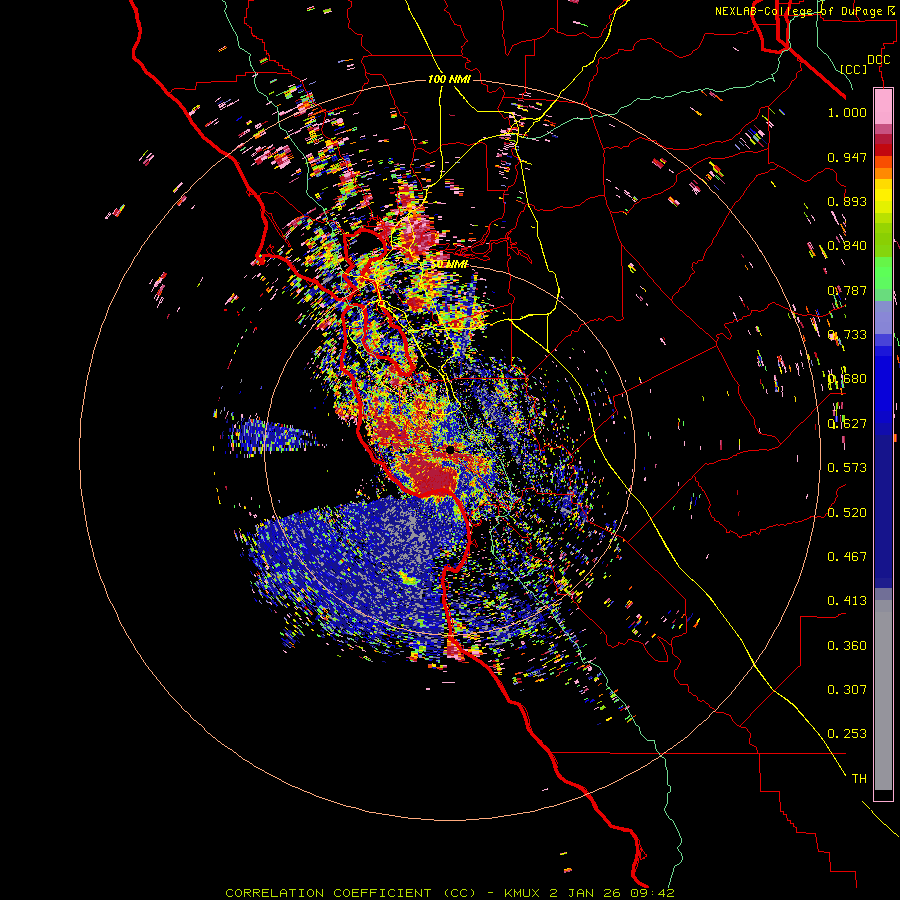Select the 0.893 legend value

847,201
